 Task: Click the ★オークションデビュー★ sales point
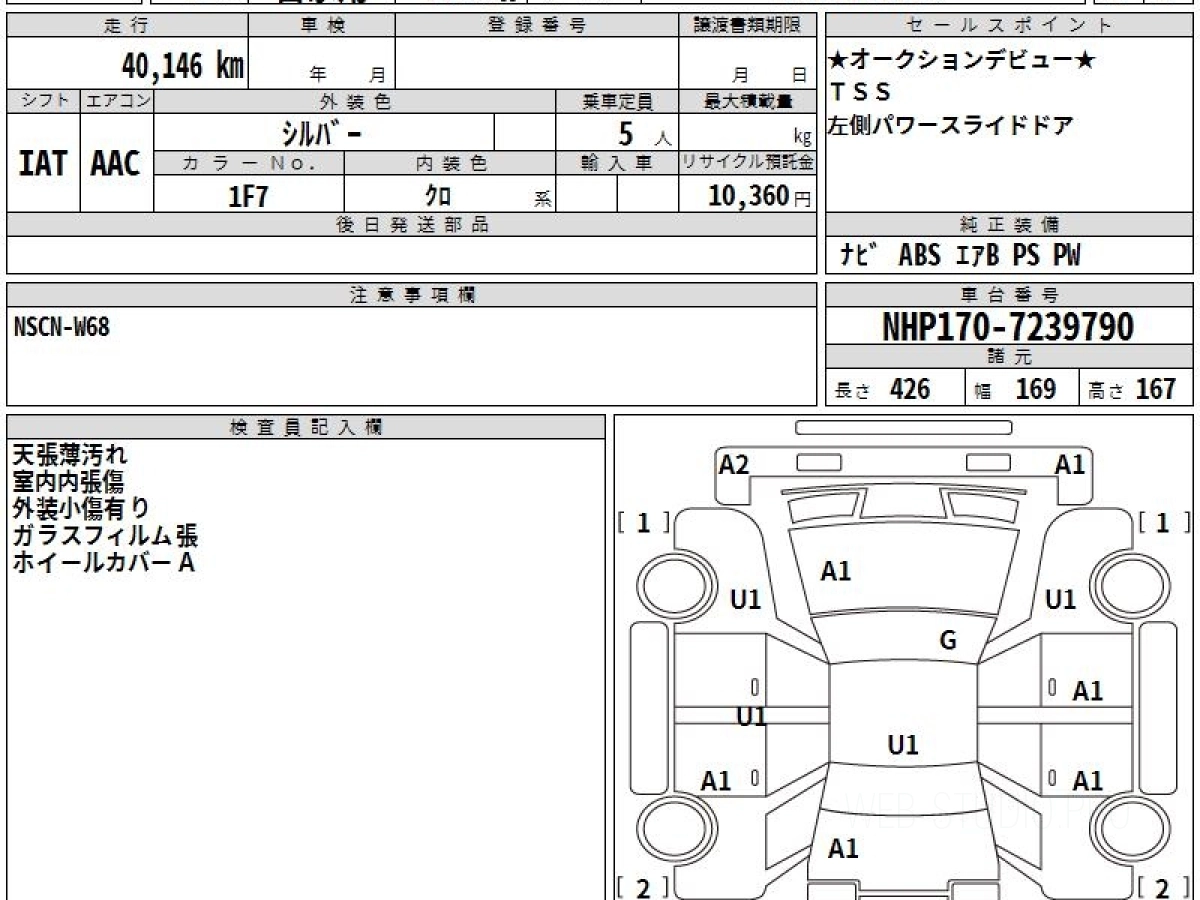click(x=962, y=60)
